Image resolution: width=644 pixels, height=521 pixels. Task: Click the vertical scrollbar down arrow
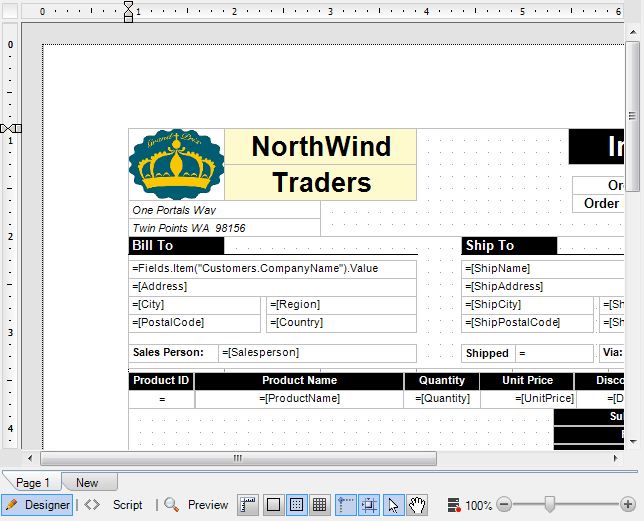tap(632, 441)
